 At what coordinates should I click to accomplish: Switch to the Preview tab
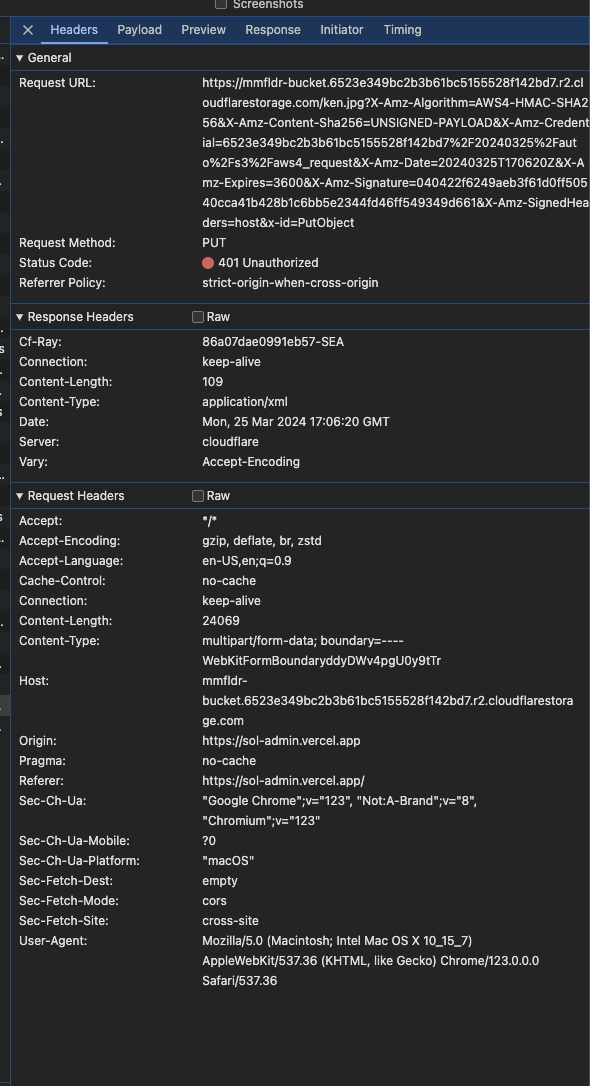click(203, 30)
